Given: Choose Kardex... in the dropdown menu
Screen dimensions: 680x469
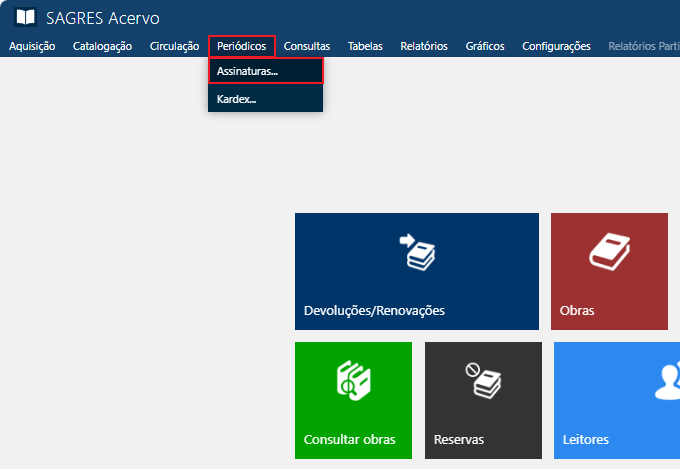Looking at the screenshot, I should (x=237, y=99).
